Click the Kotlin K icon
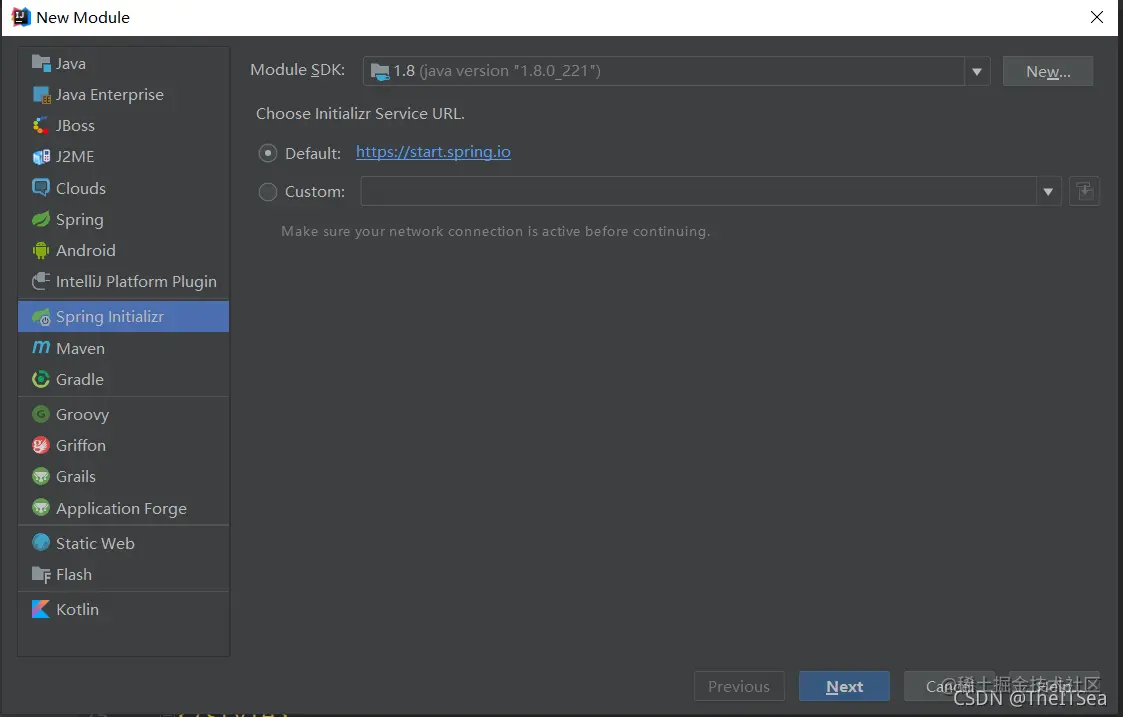This screenshot has width=1123, height=717. coord(41,609)
